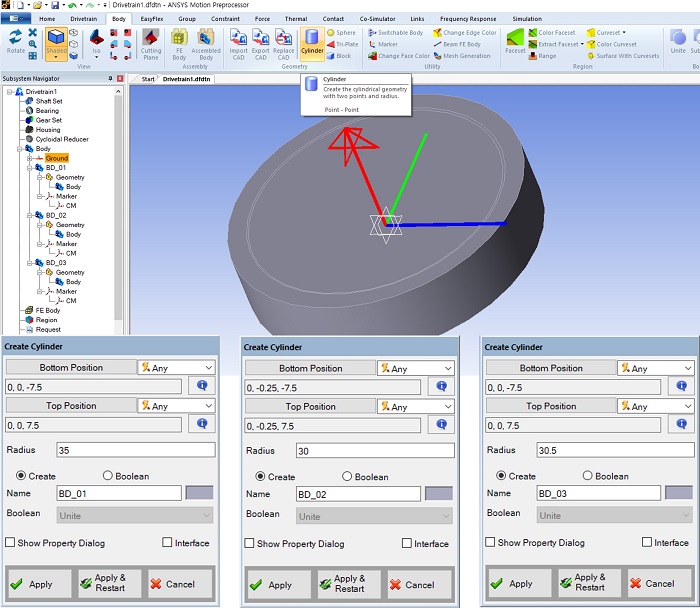700x608 pixels.
Task: Expand the Ground tree node
Action: click(x=29, y=158)
